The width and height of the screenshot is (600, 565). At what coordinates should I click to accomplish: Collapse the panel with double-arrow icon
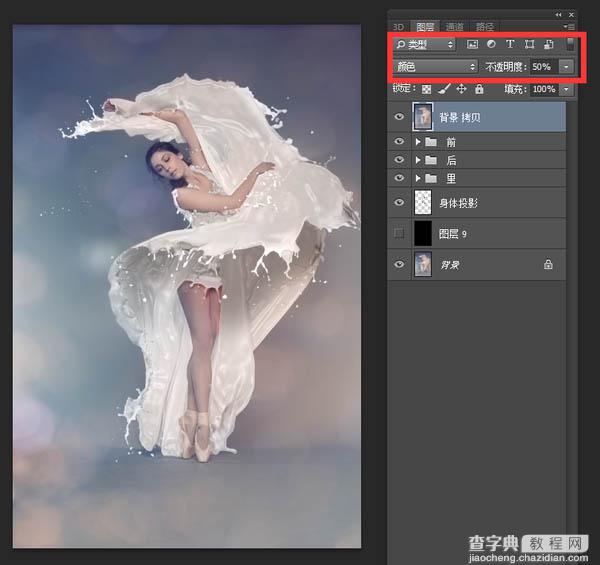[559, 15]
